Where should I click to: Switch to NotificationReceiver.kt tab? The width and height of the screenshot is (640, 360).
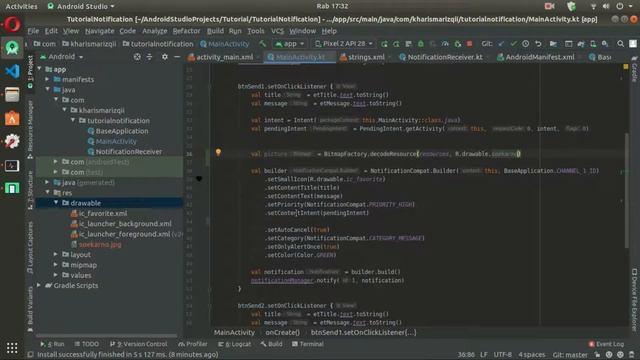pos(441,57)
